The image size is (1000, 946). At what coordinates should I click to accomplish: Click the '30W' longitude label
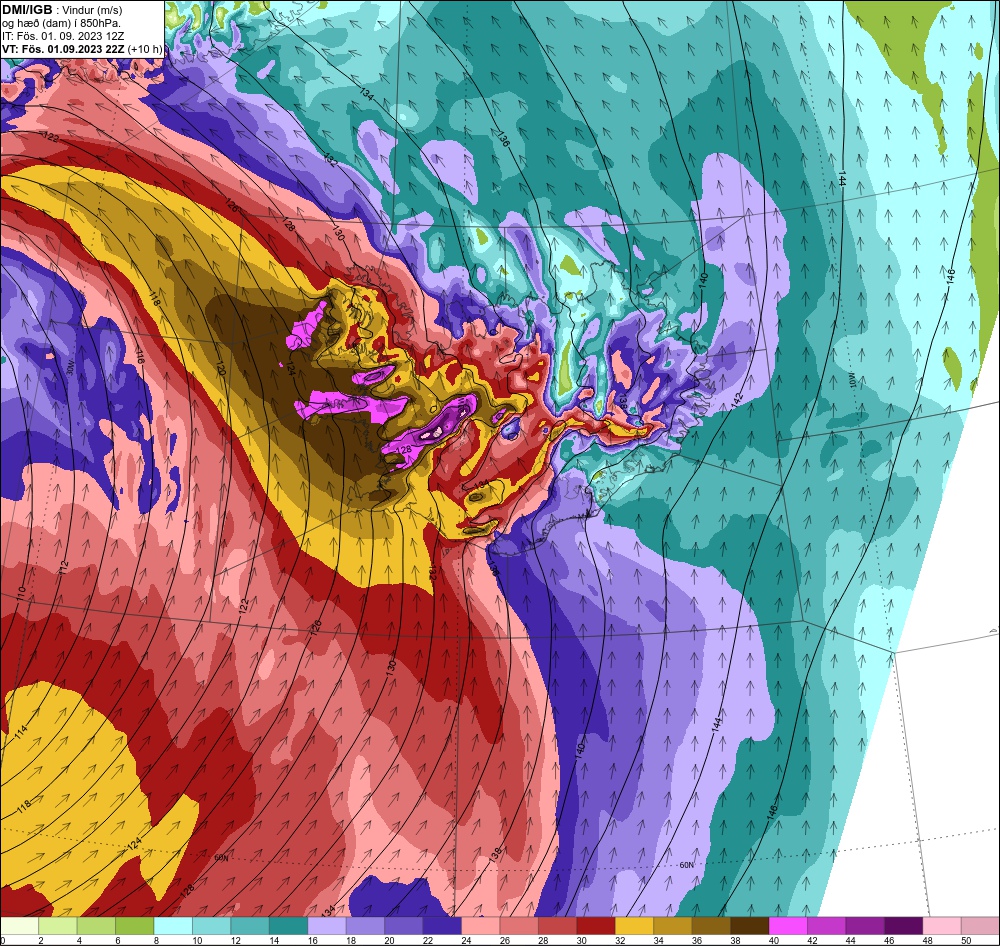[x=70, y=368]
